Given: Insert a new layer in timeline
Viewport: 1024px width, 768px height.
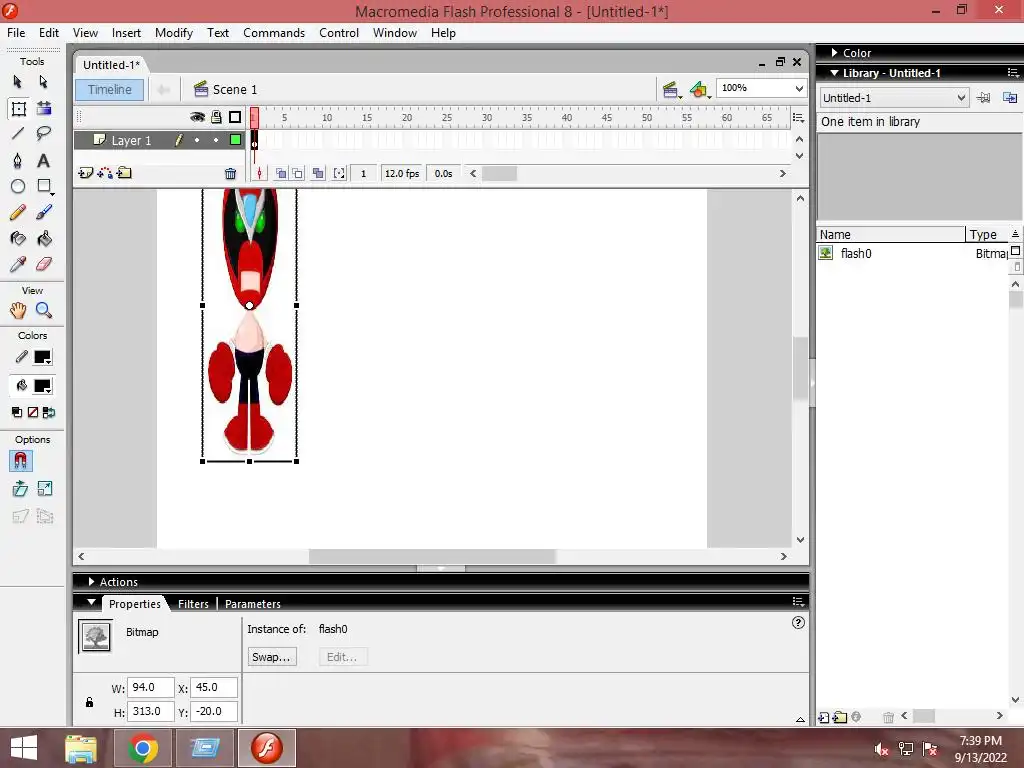Looking at the screenshot, I should (86, 173).
